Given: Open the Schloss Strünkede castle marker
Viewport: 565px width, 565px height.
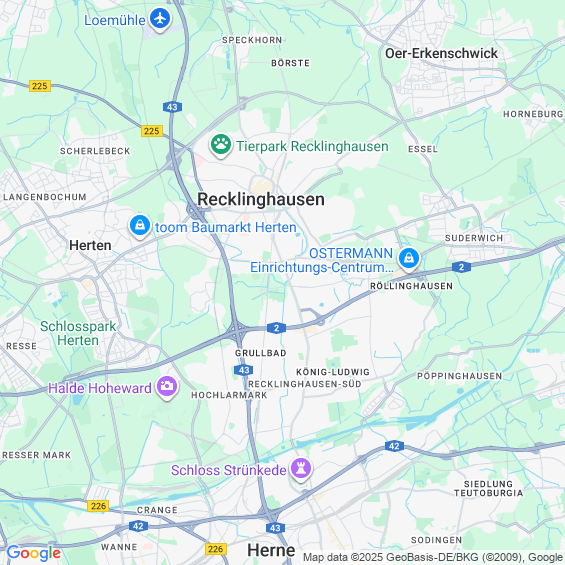Looking at the screenshot, I should pyautogui.click(x=301, y=468).
